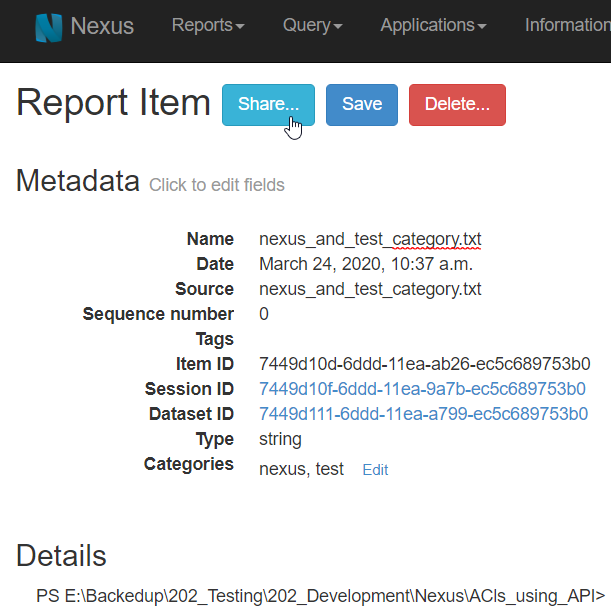Viewport: 611px width, 609px height.
Task: Expand the Query menu
Action: (x=313, y=25)
